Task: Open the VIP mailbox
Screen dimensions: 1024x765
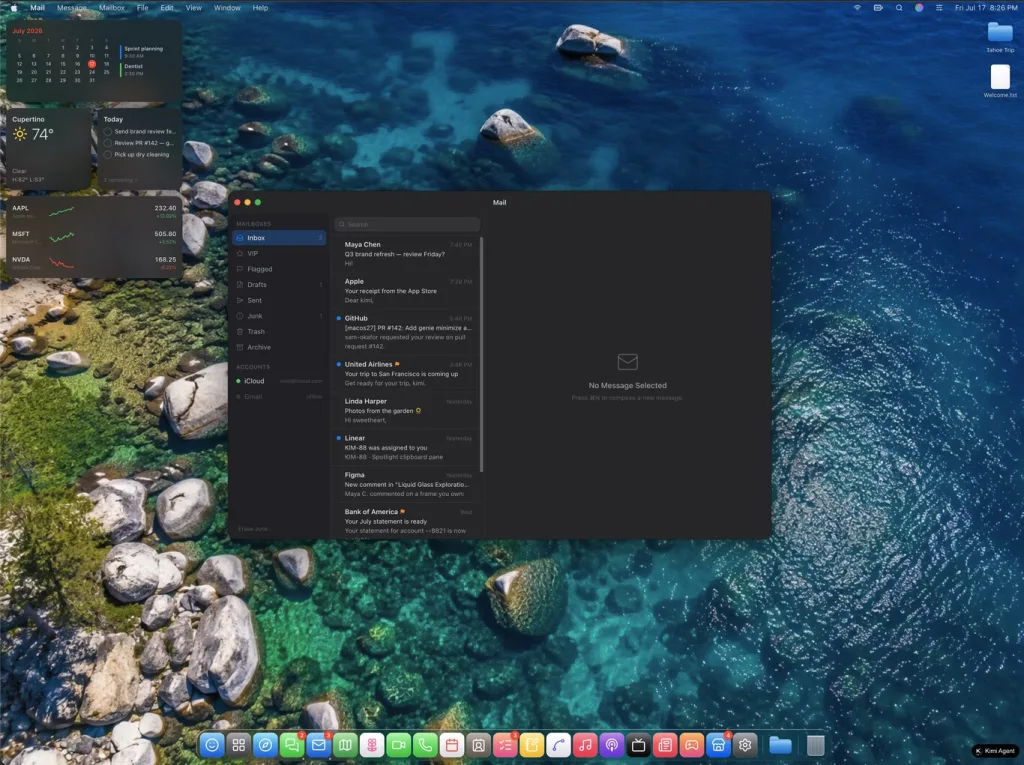Action: click(x=279, y=253)
